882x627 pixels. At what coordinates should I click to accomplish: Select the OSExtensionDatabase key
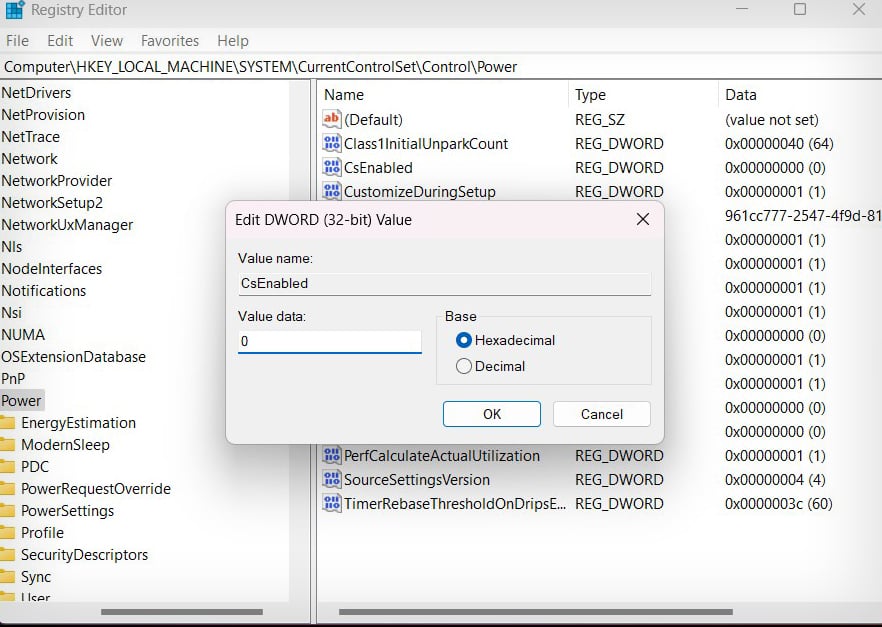click(x=74, y=357)
